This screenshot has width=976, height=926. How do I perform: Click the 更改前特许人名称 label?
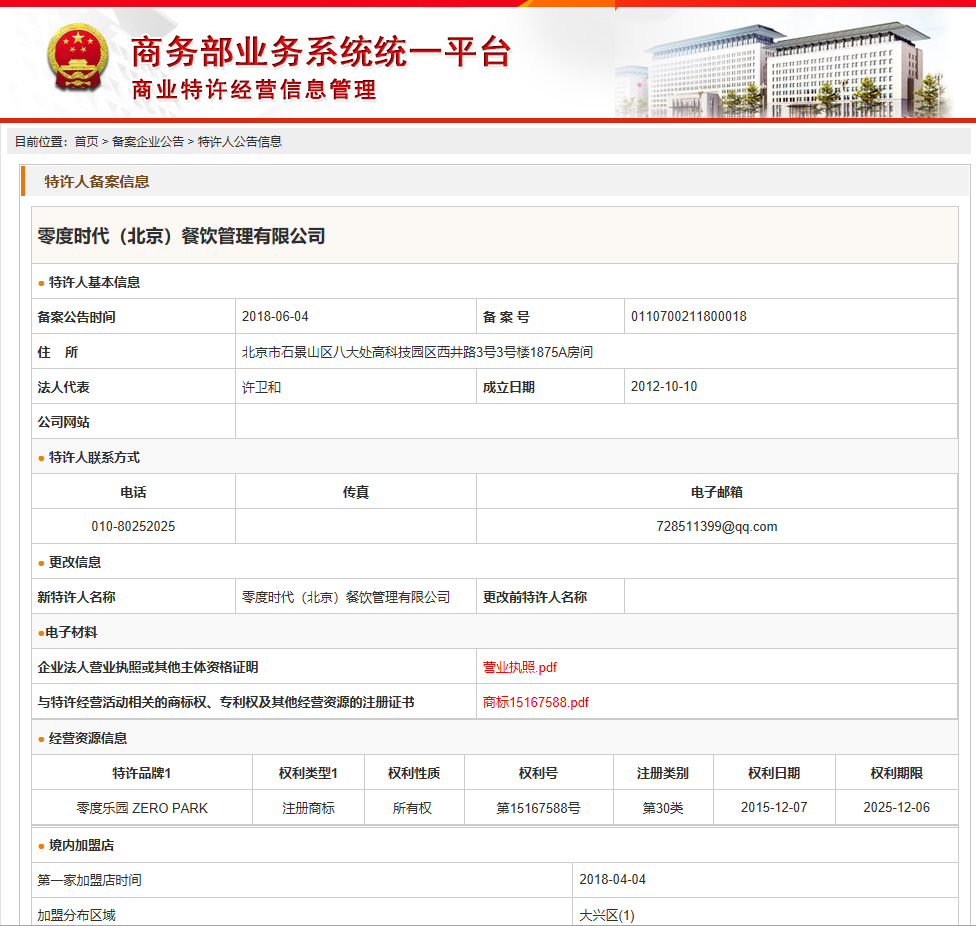coord(535,597)
